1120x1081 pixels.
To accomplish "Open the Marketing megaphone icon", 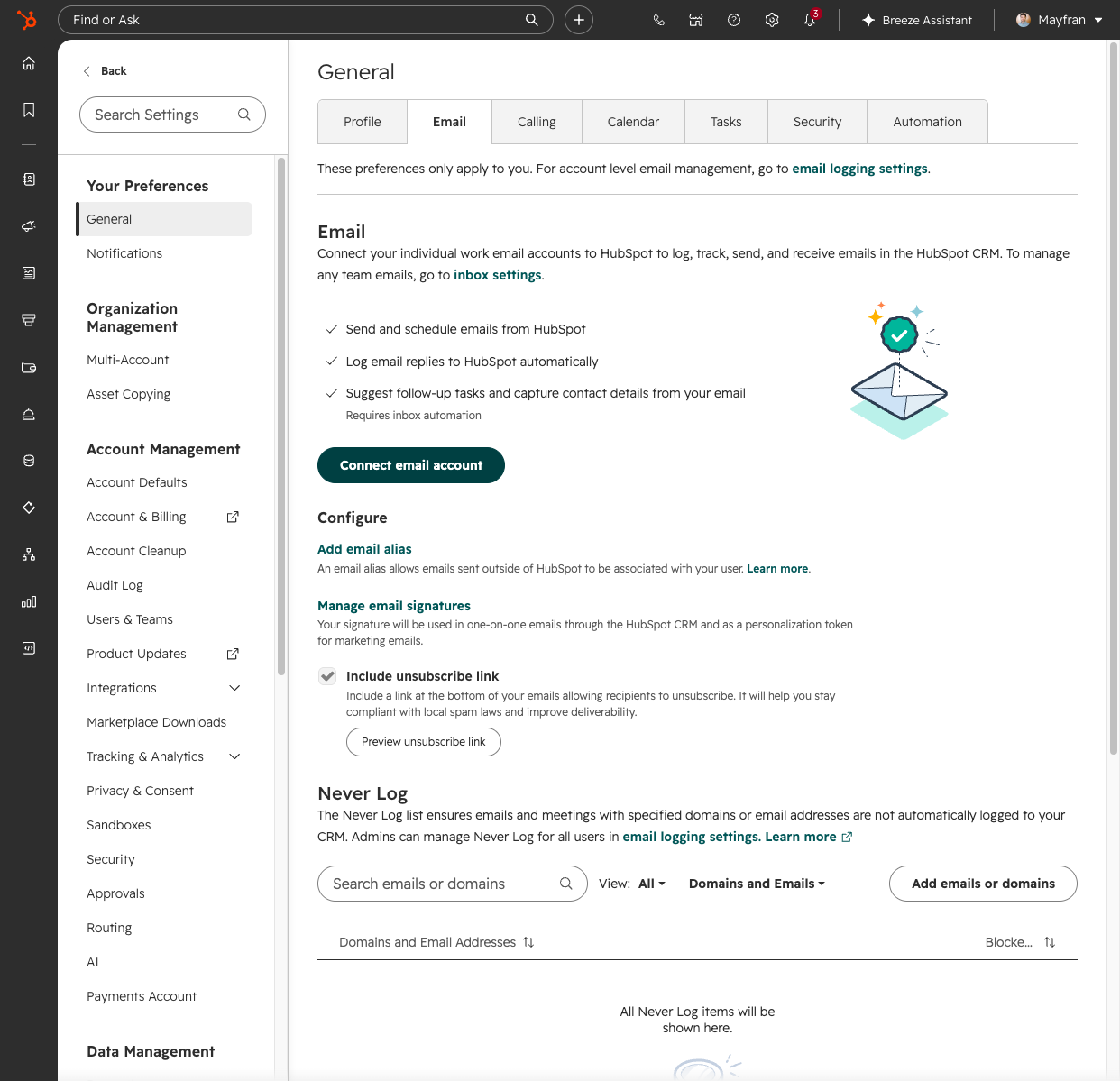I will 29,226.
